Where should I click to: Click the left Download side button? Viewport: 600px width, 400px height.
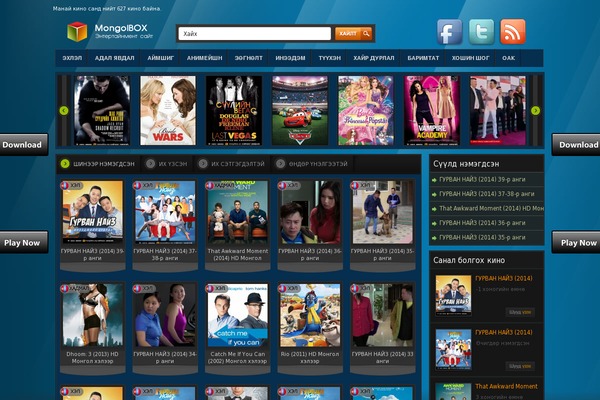[24, 145]
